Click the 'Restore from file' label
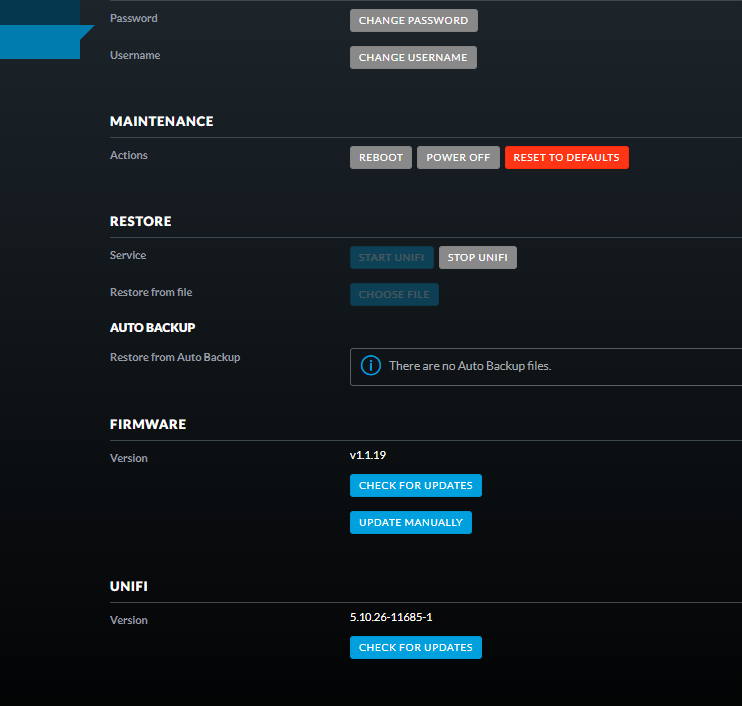The width and height of the screenshot is (742, 706). pos(151,292)
